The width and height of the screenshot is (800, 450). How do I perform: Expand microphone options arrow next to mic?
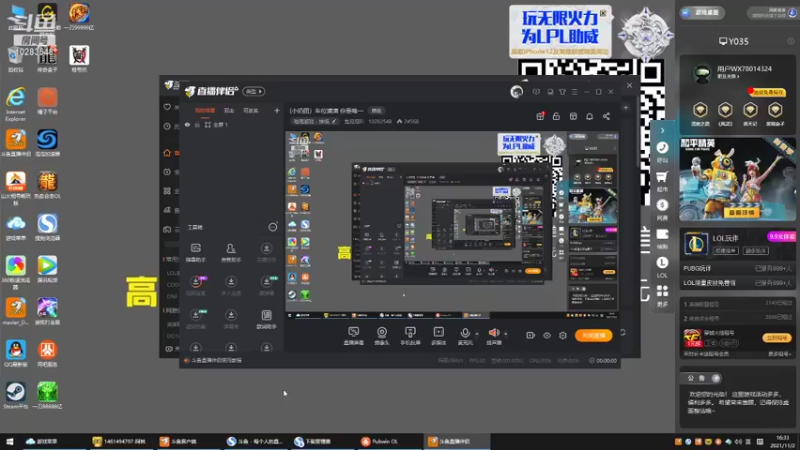pos(477,334)
